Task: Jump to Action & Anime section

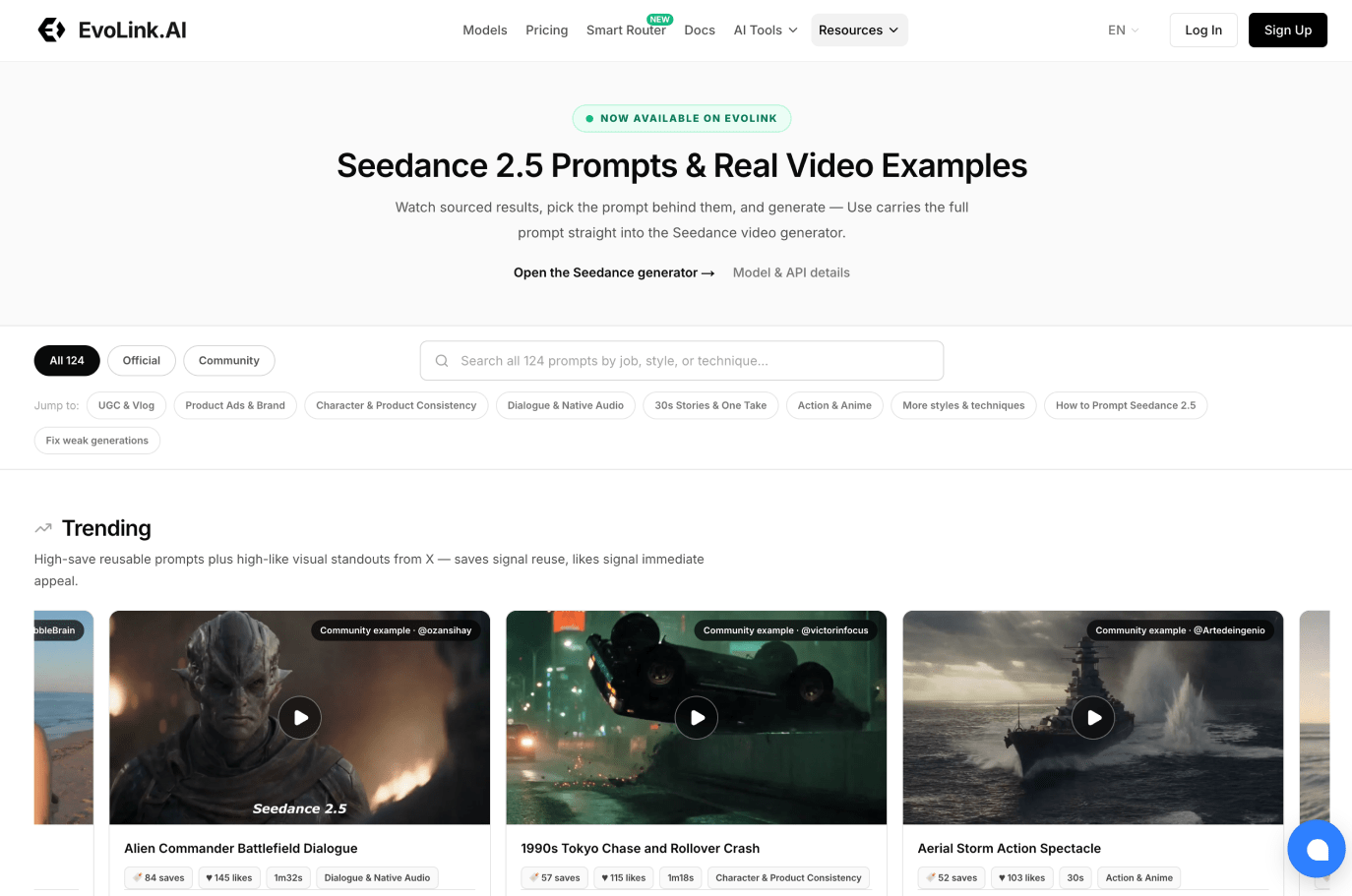Action: click(834, 406)
